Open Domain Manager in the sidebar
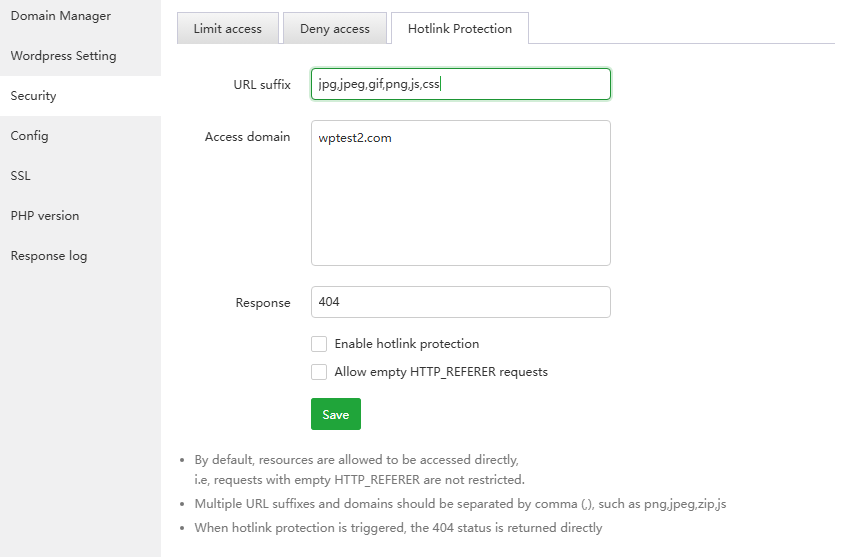 (x=60, y=16)
